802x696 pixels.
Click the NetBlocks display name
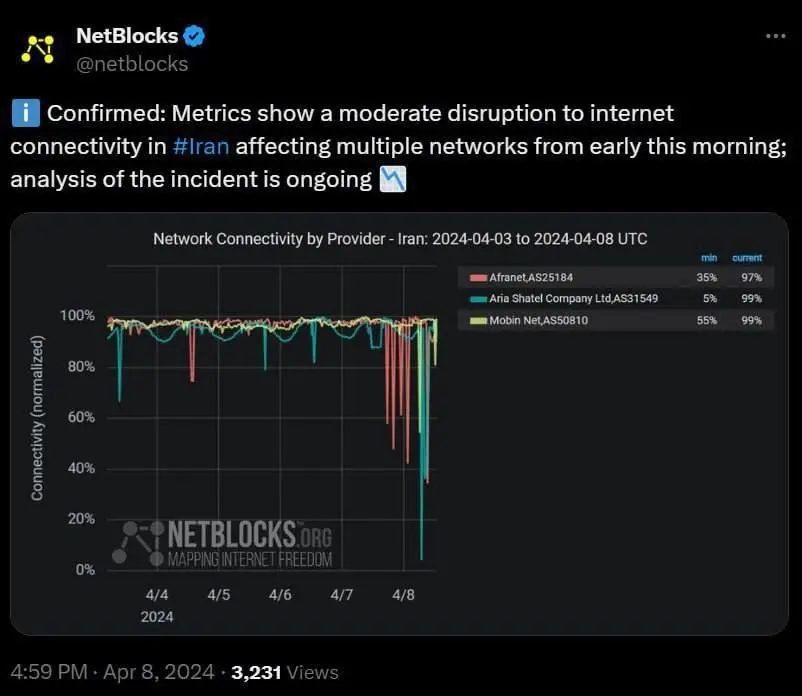pyautogui.click(x=127, y=36)
